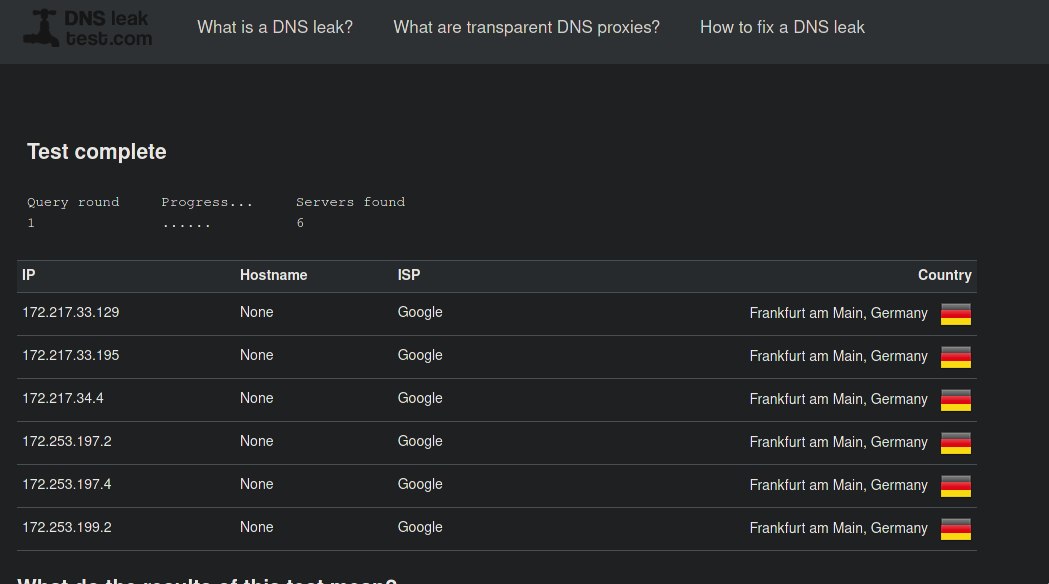
Task: Click the DNS leak test.com site title
Action: pyautogui.click(x=108, y=28)
